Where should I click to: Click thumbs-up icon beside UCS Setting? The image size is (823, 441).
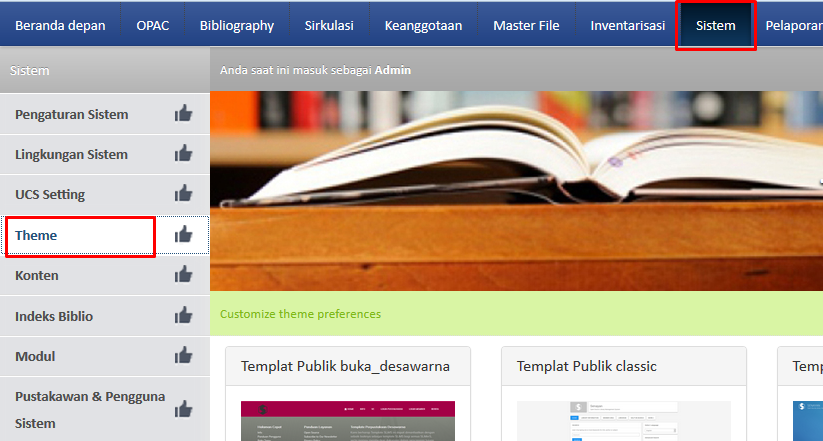183,193
